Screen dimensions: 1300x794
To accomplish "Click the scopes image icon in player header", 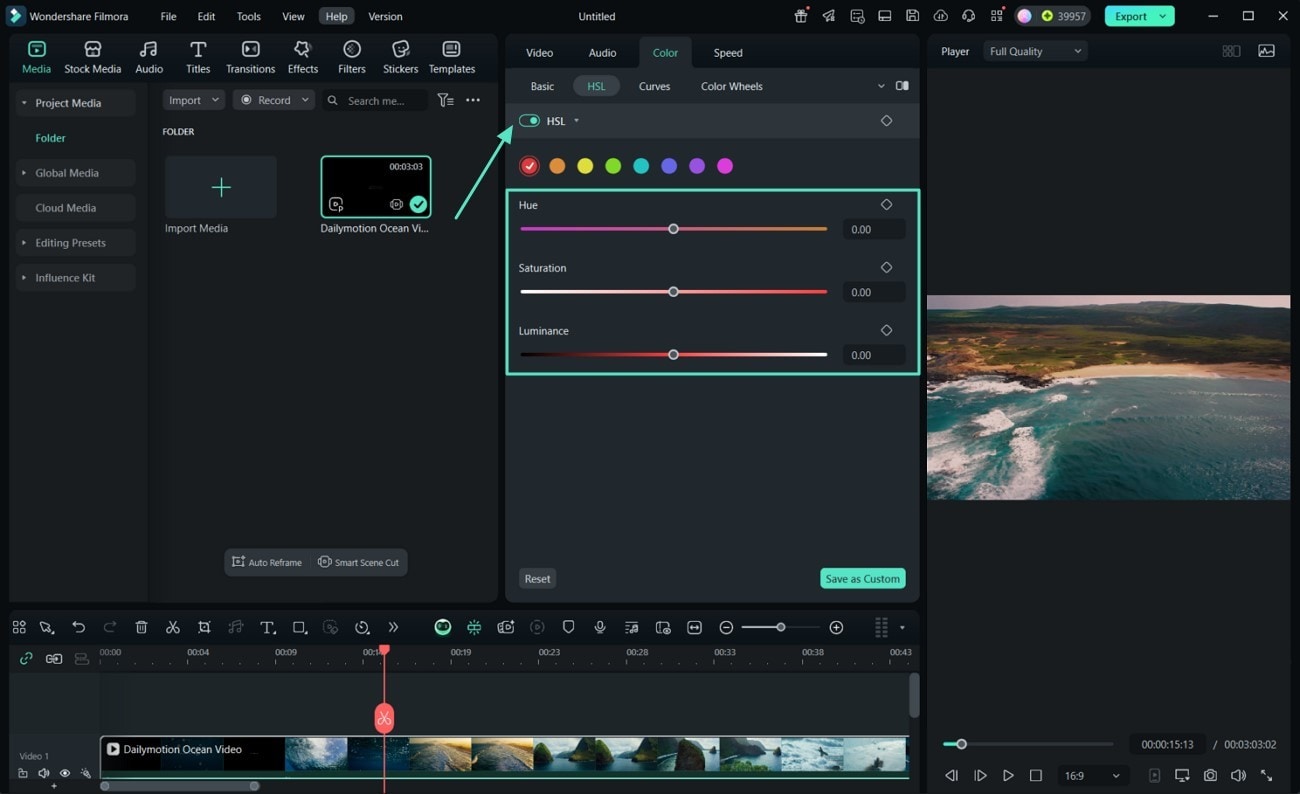I will 1266,51.
